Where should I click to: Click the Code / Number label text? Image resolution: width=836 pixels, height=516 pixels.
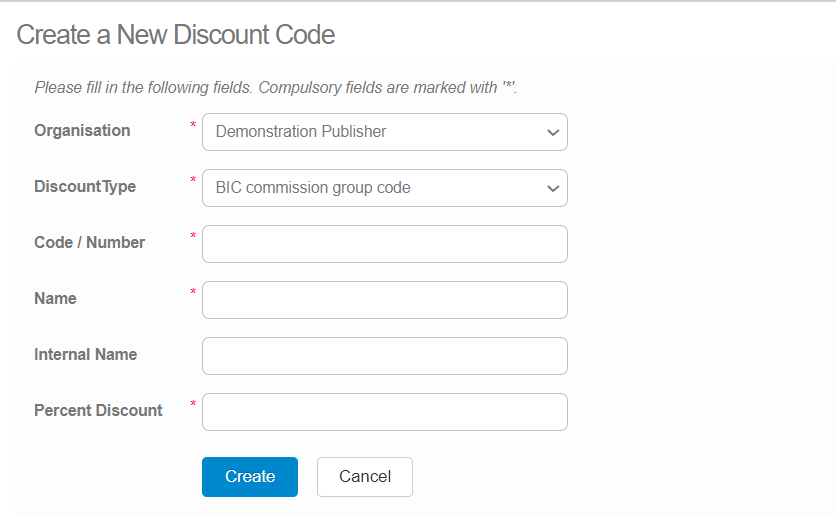pos(90,243)
